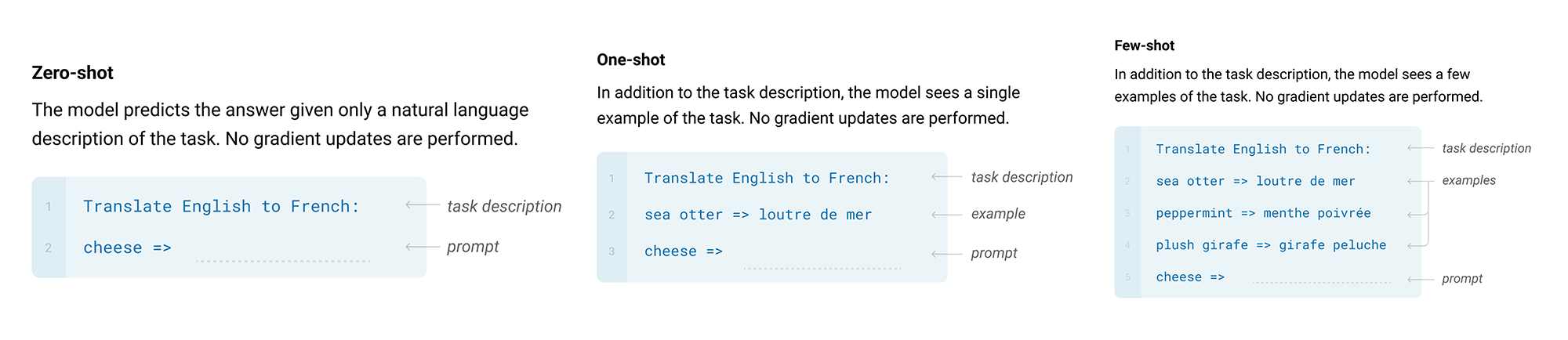1568x340 pixels.
Task: Click the 'sea otter => loutre de mer' line in One-shot
Action: click(757, 215)
